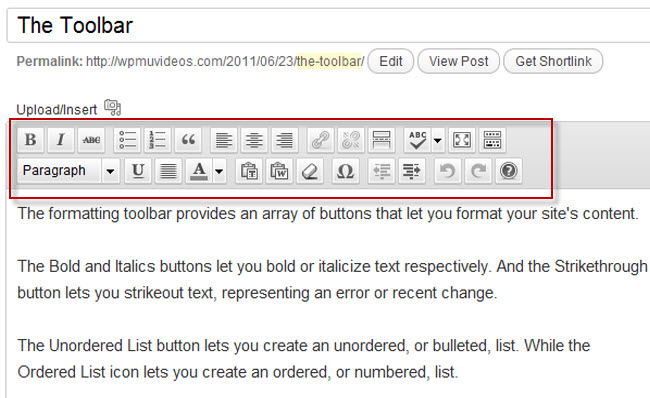Toggle Bold formatting button
This screenshot has width=650, height=398.
pyautogui.click(x=30, y=140)
